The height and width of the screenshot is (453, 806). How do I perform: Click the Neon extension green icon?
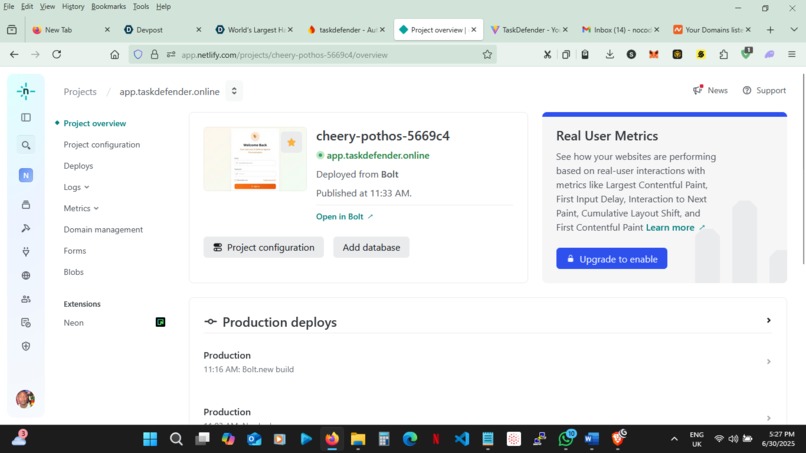[x=160, y=322]
